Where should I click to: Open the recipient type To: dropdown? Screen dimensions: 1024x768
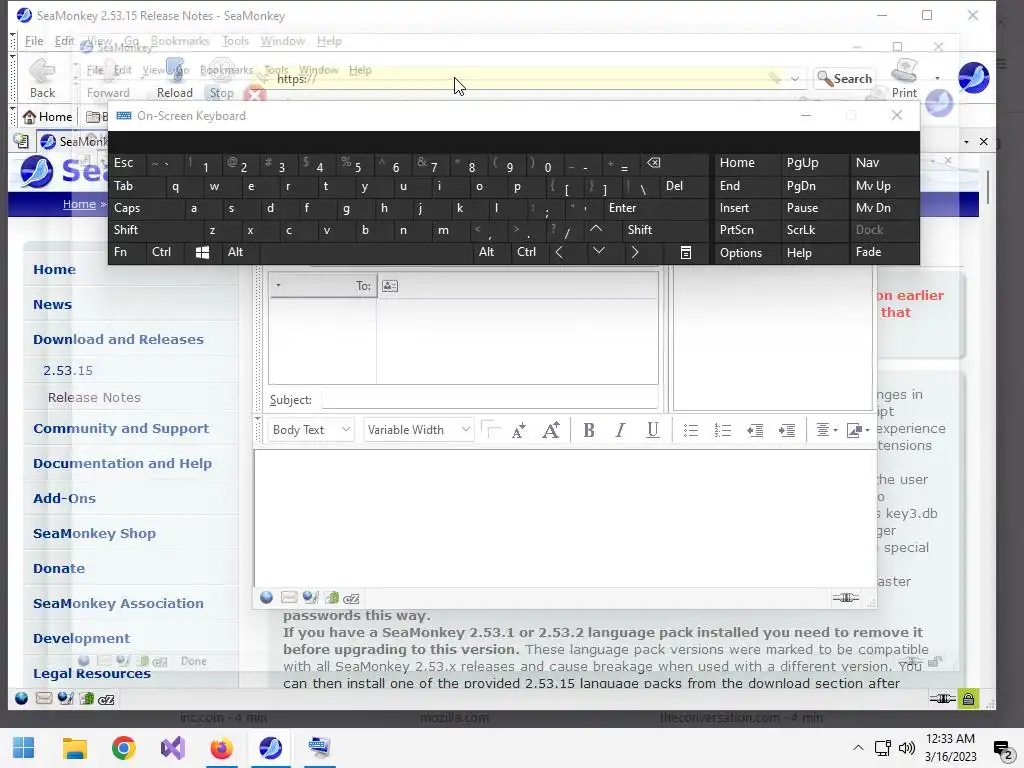323,286
